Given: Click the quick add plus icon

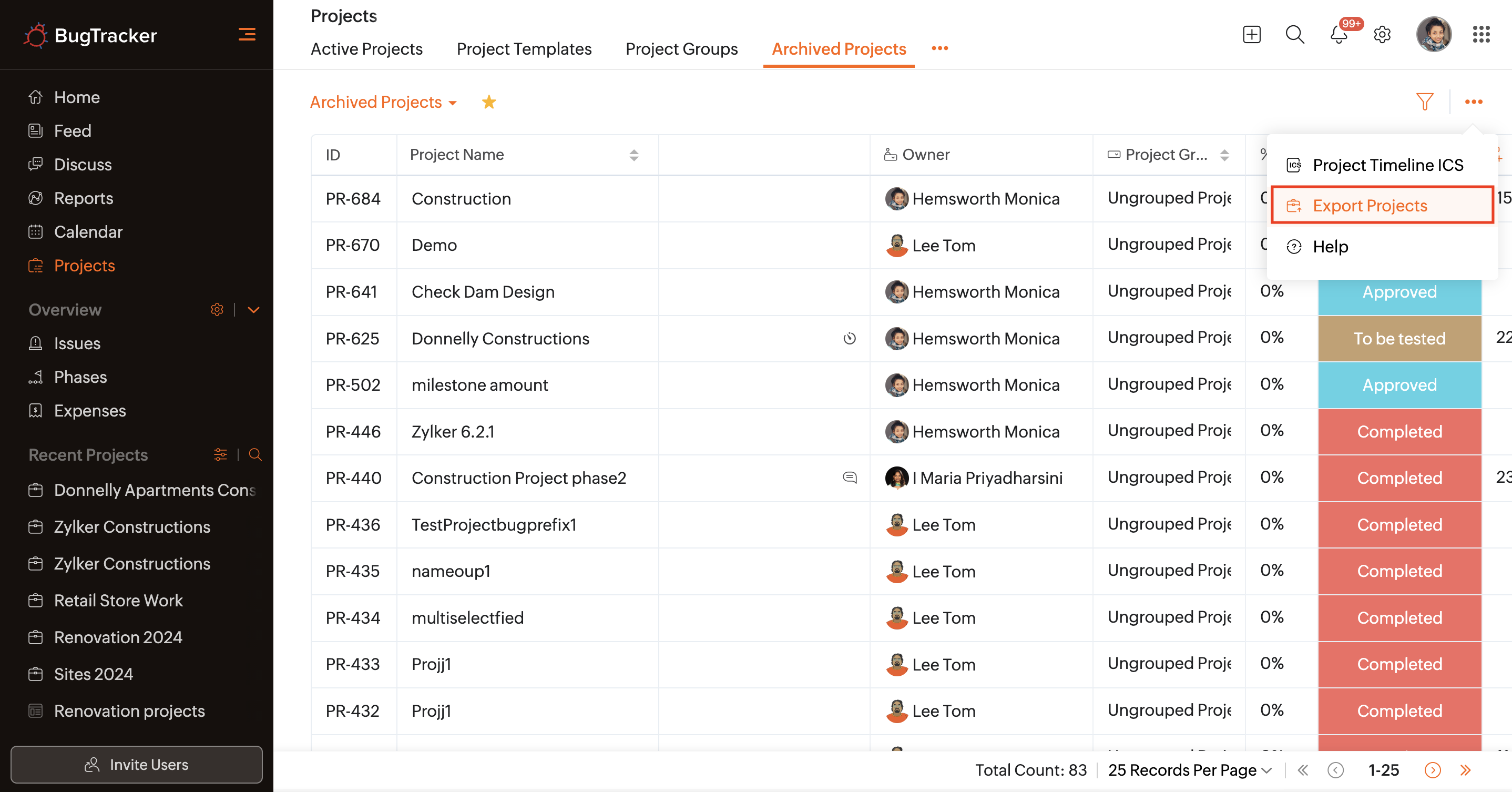Looking at the screenshot, I should pos(1251,35).
